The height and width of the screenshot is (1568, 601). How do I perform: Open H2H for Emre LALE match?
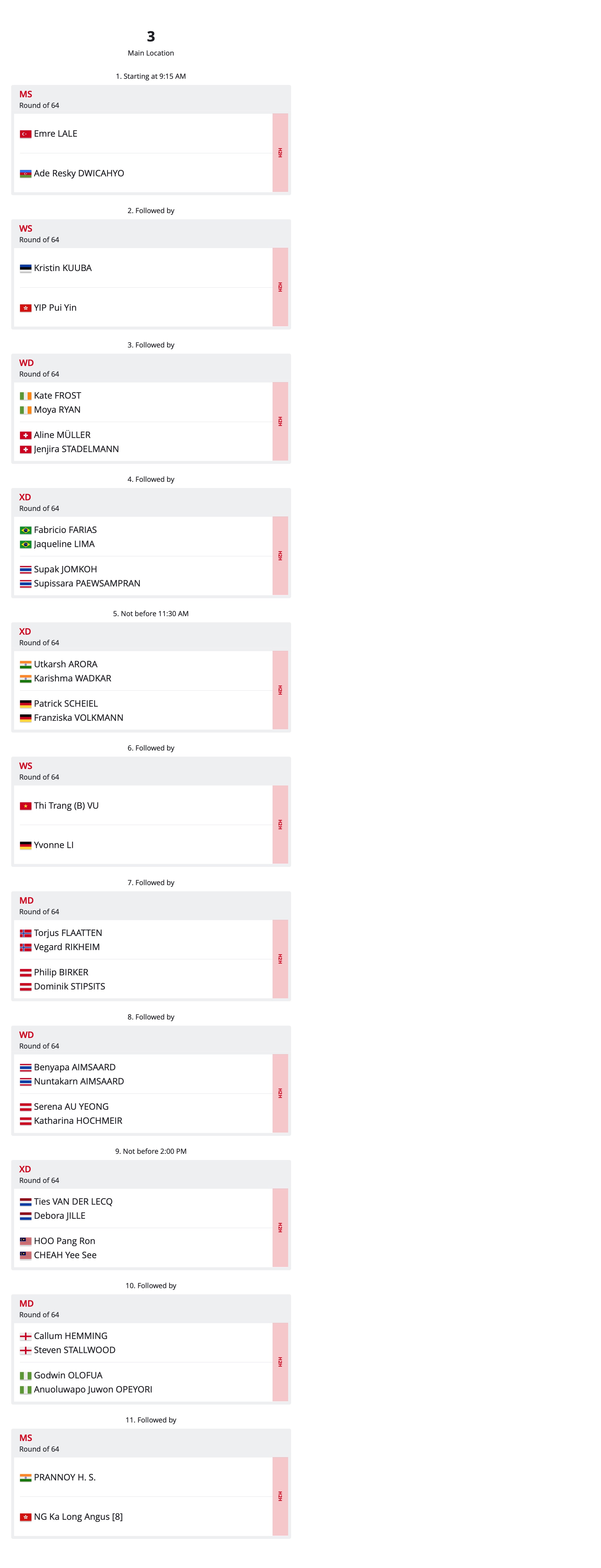(x=280, y=153)
